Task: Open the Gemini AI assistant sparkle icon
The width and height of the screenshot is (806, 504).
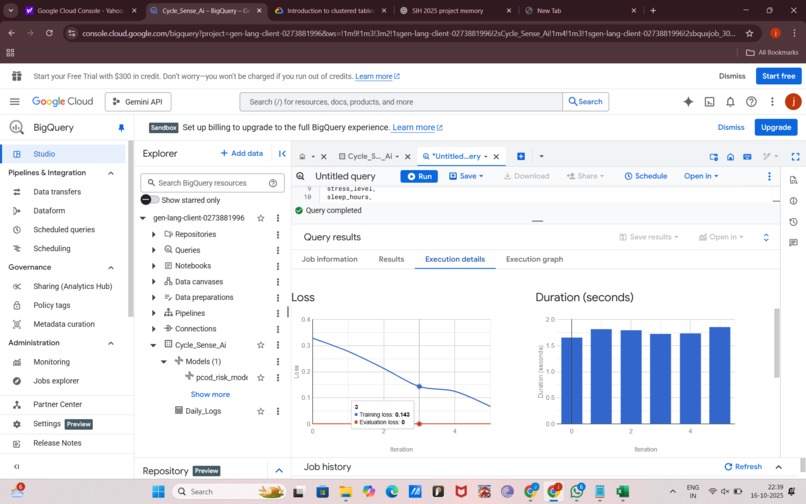Action: [x=688, y=102]
